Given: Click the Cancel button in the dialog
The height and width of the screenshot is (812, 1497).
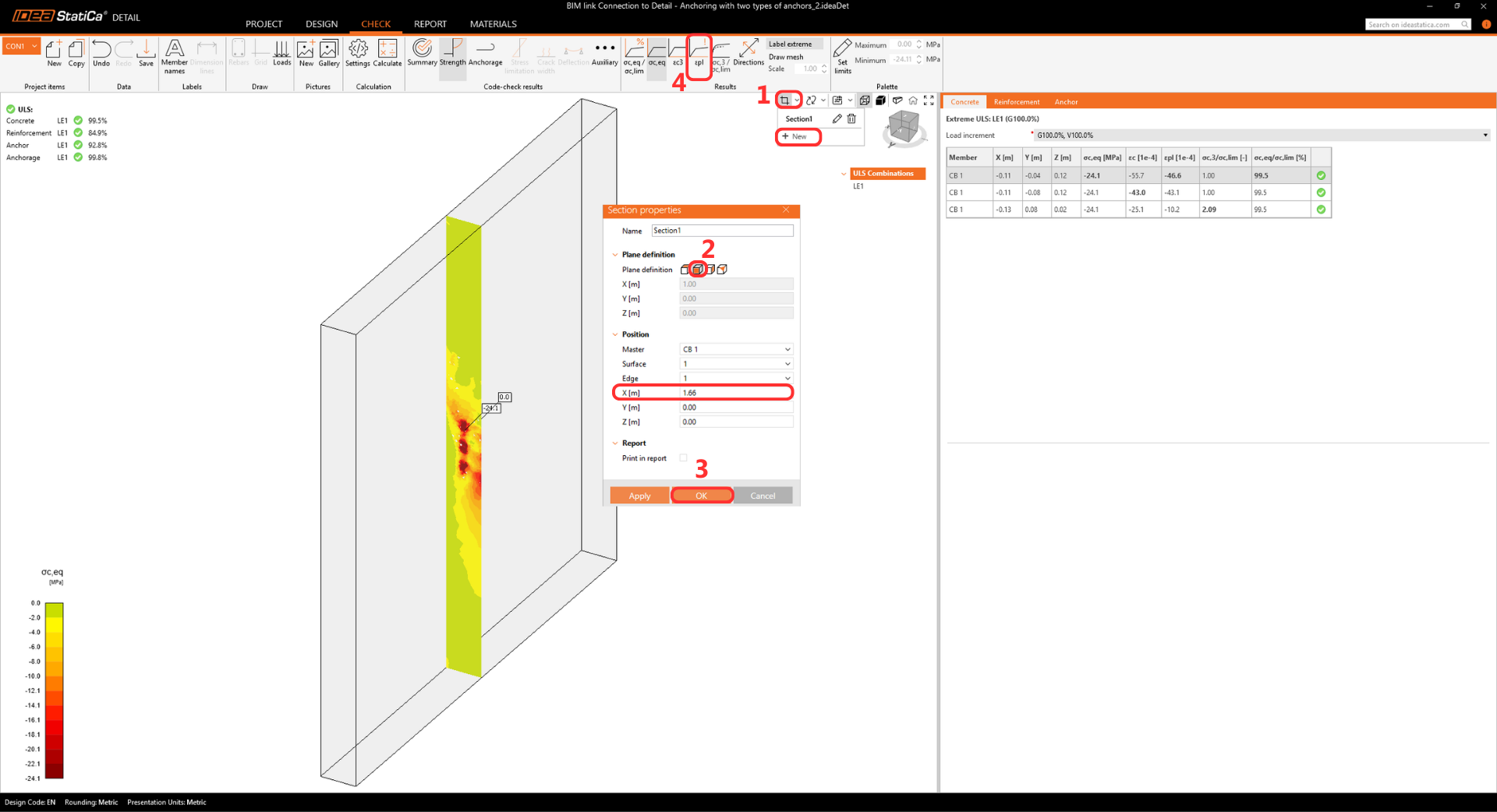Looking at the screenshot, I should coord(762,496).
